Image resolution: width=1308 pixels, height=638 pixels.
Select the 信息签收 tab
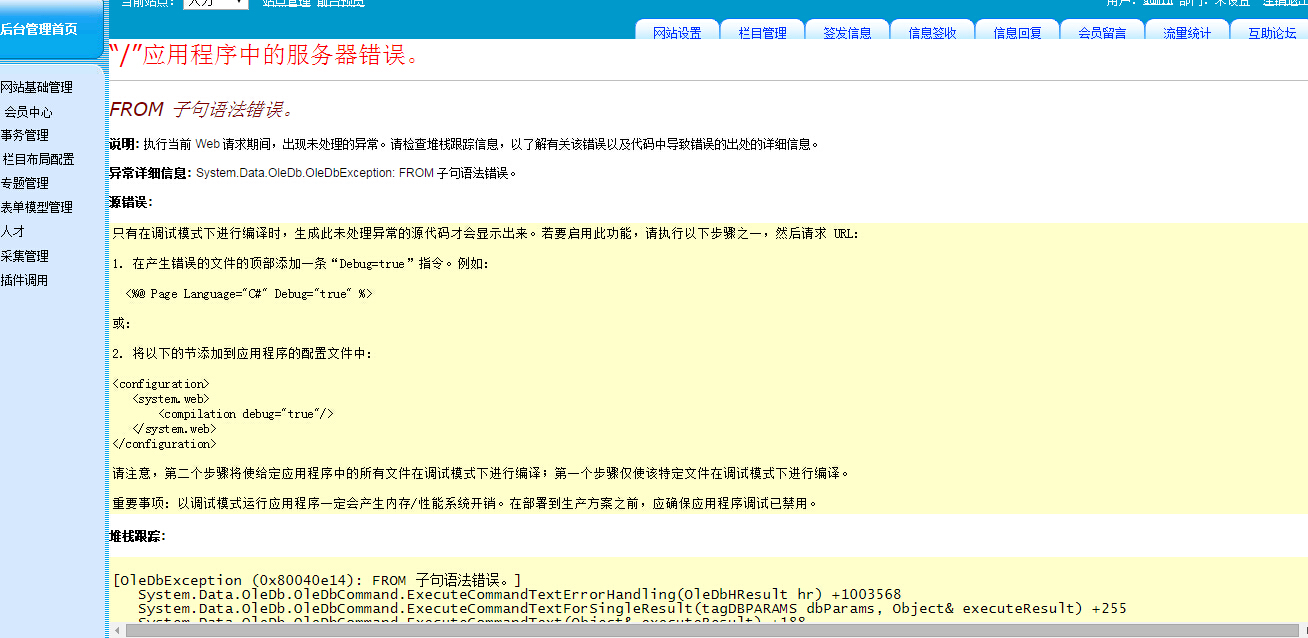pyautogui.click(x=932, y=32)
